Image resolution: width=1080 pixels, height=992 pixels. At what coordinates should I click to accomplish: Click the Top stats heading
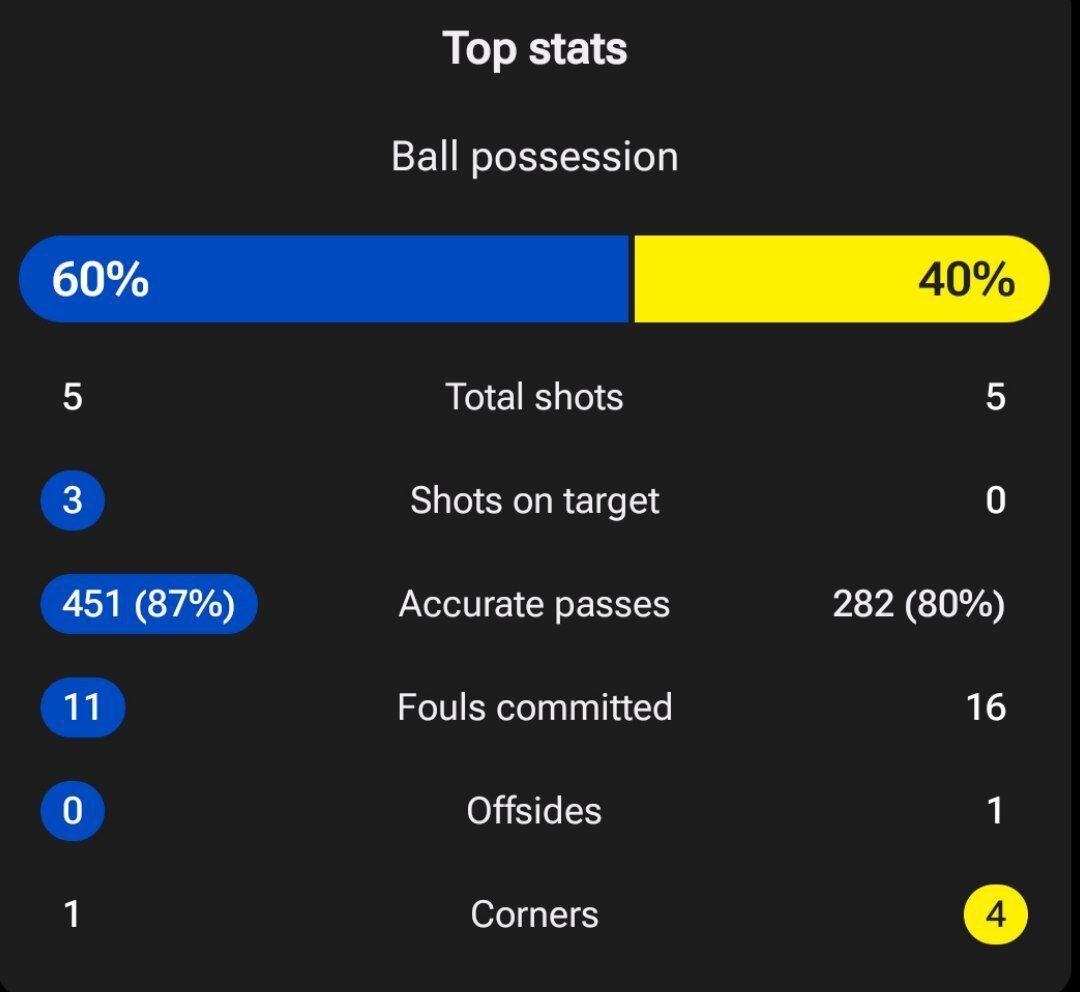coord(535,49)
